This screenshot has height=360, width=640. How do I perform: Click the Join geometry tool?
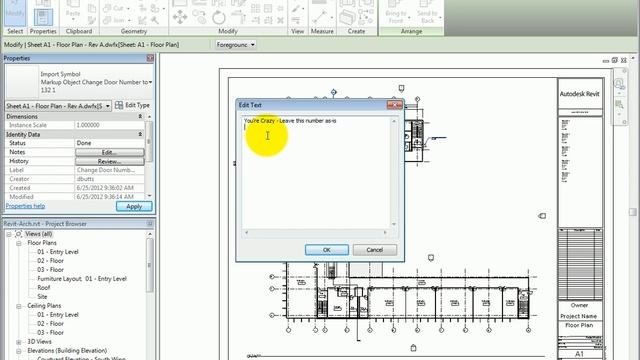coord(117,20)
